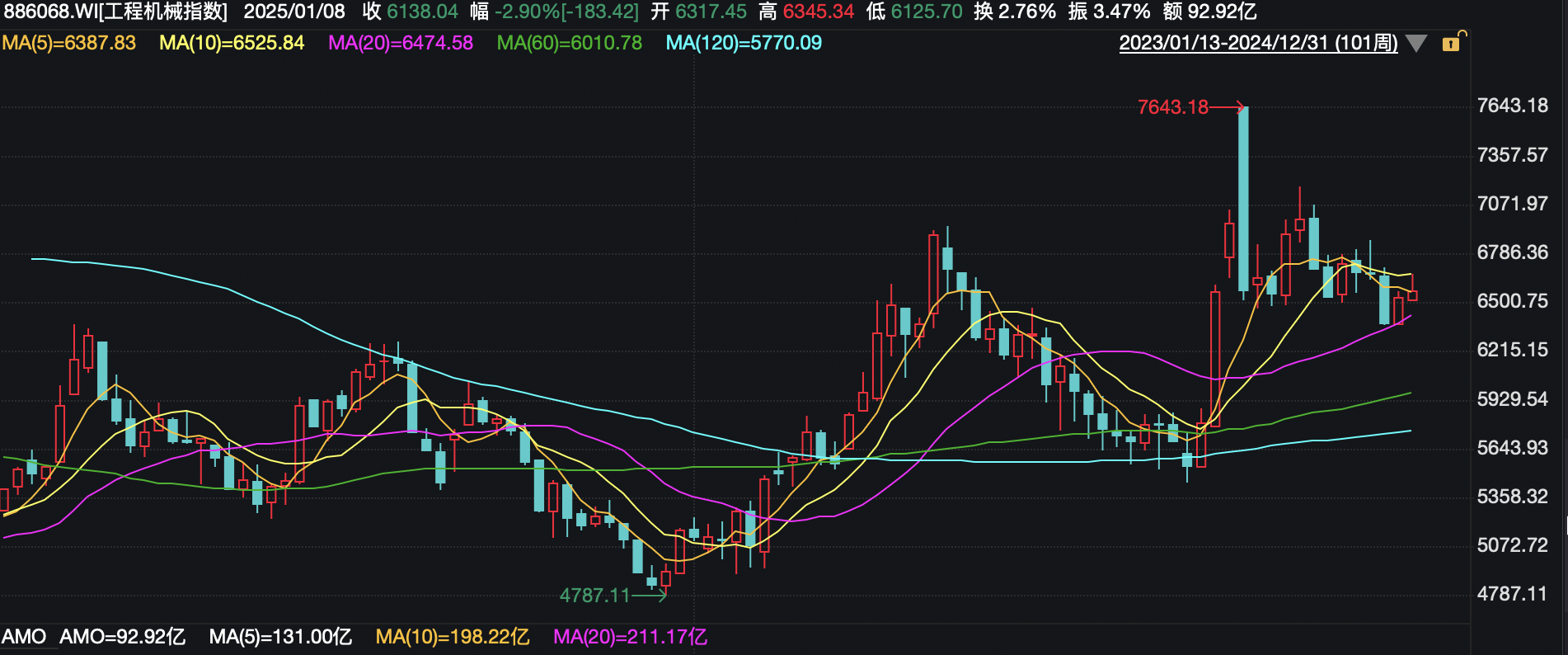Click the amount value 92.92亿 in header
This screenshot has height=655, width=1568.
click(x=1223, y=12)
